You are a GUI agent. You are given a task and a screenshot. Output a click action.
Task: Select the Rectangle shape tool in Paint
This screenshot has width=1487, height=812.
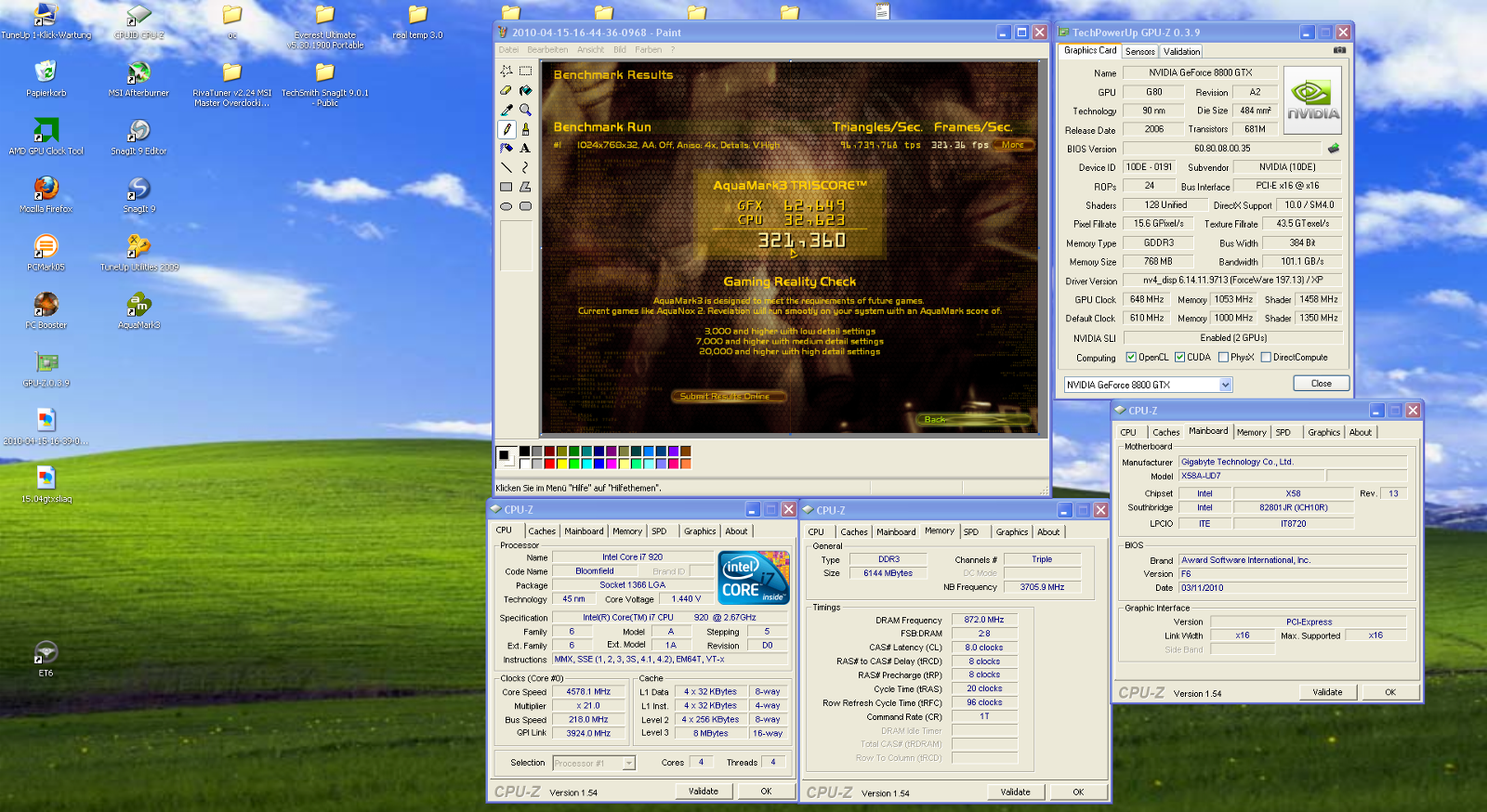507,187
